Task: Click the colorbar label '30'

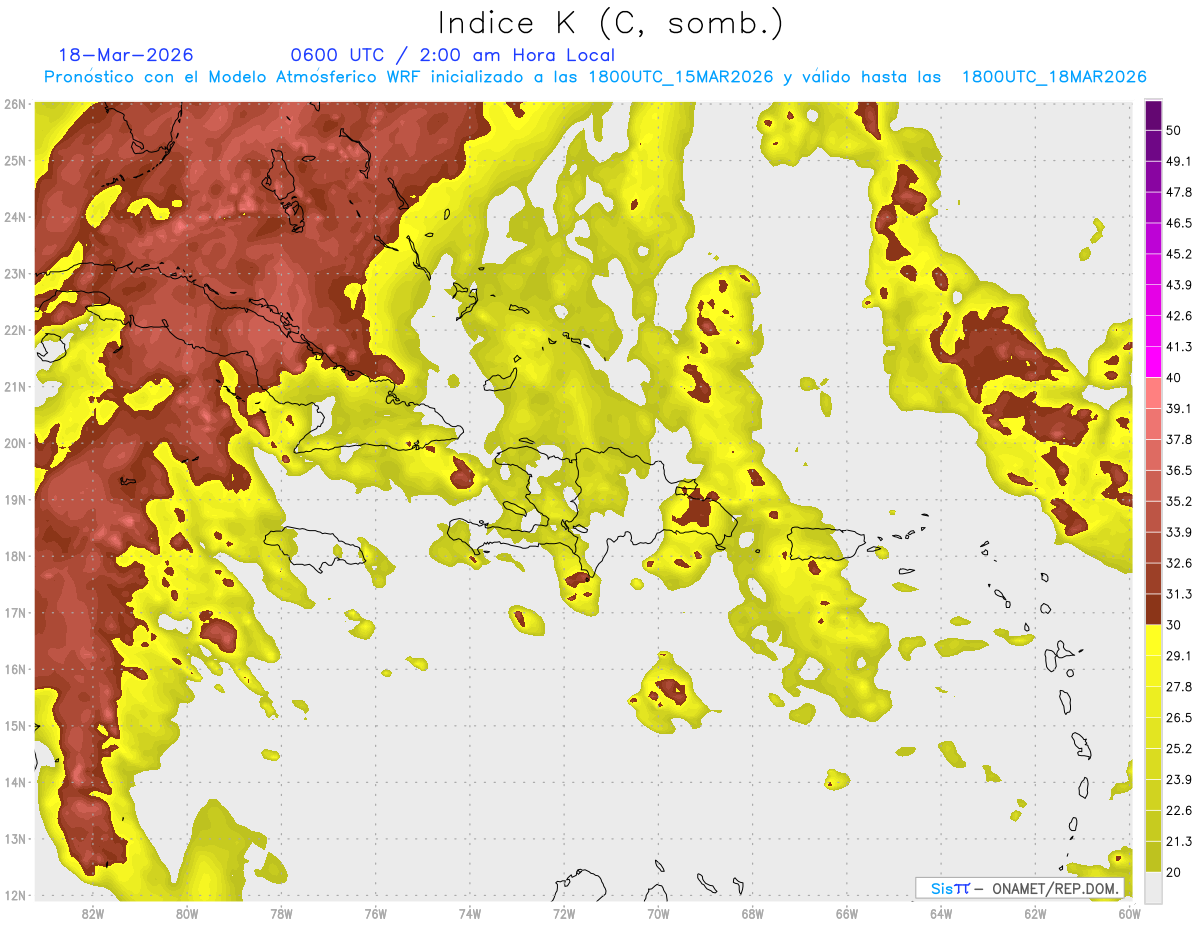Action: click(1174, 625)
